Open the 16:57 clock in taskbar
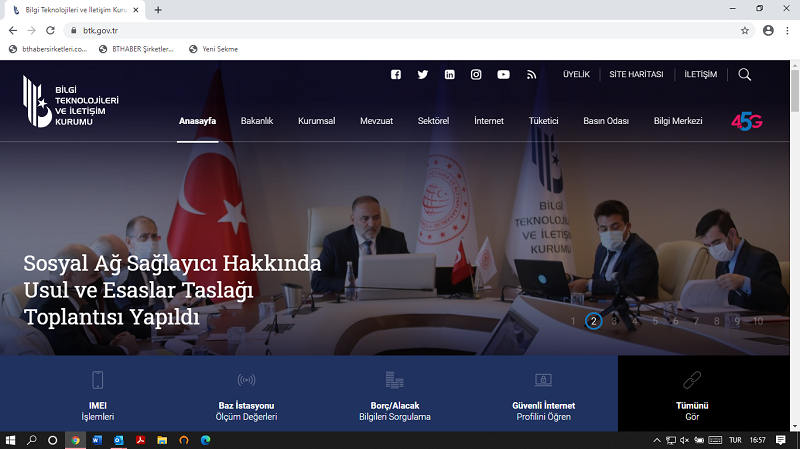The height and width of the screenshot is (449, 800). pyautogui.click(x=758, y=440)
